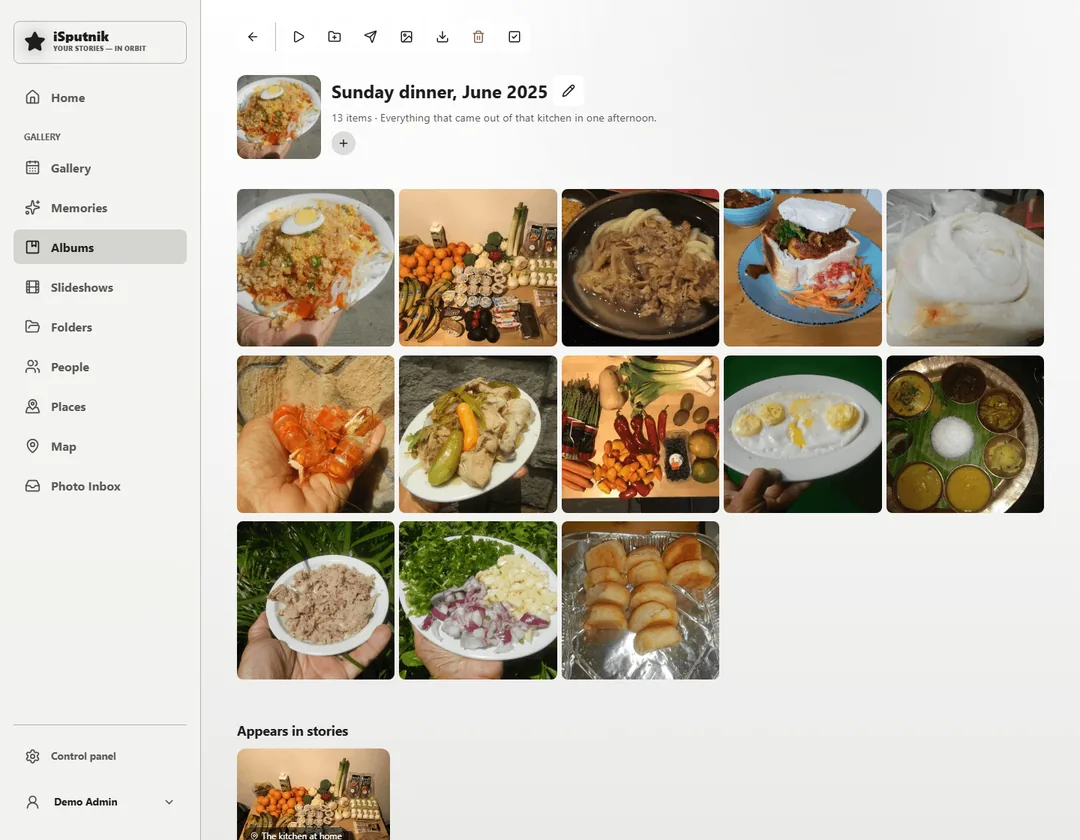Open the groceries with bananas and oranges photo

[478, 268]
